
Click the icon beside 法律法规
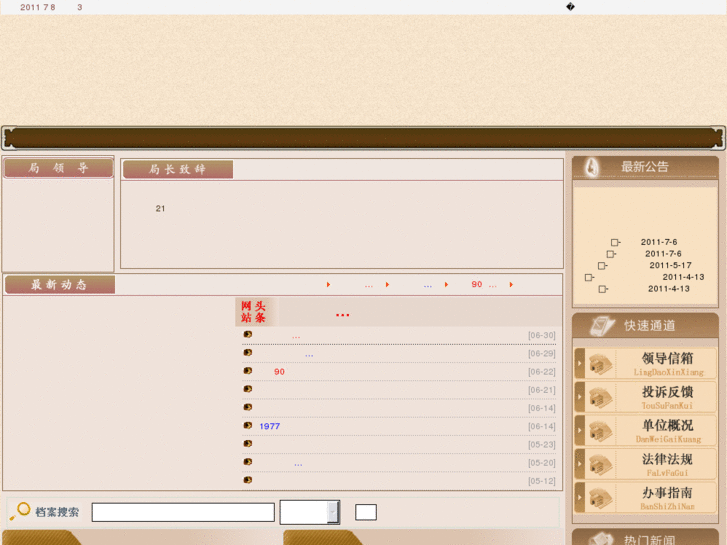pos(599,465)
